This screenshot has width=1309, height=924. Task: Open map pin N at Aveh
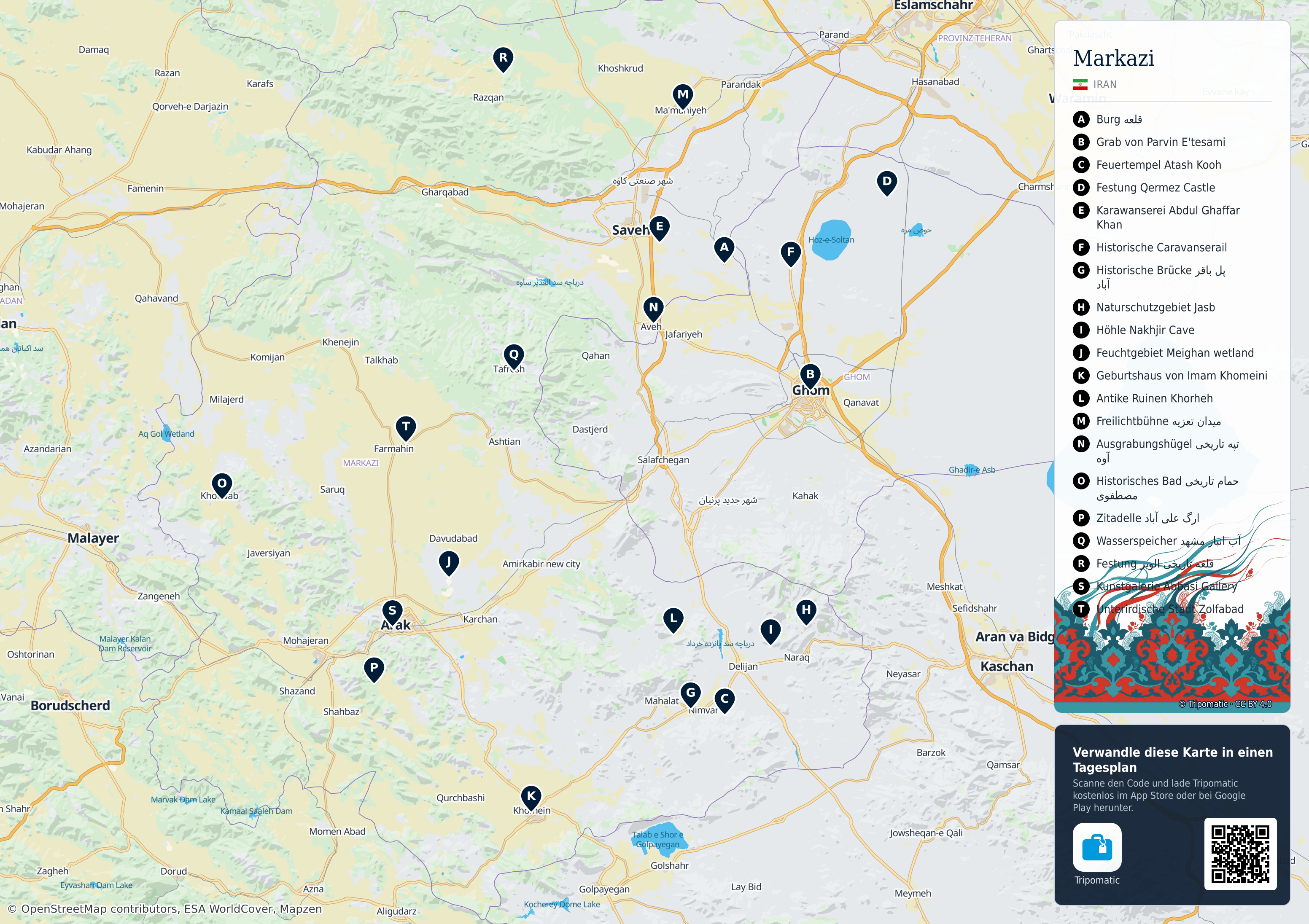point(653,309)
